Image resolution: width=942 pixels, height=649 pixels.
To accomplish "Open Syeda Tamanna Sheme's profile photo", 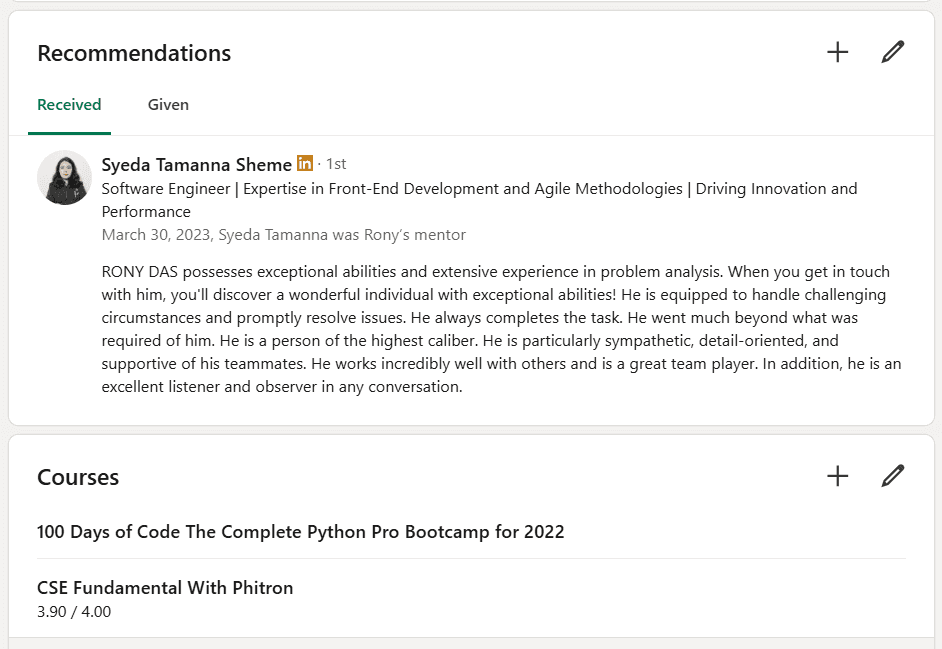I will click(65, 178).
